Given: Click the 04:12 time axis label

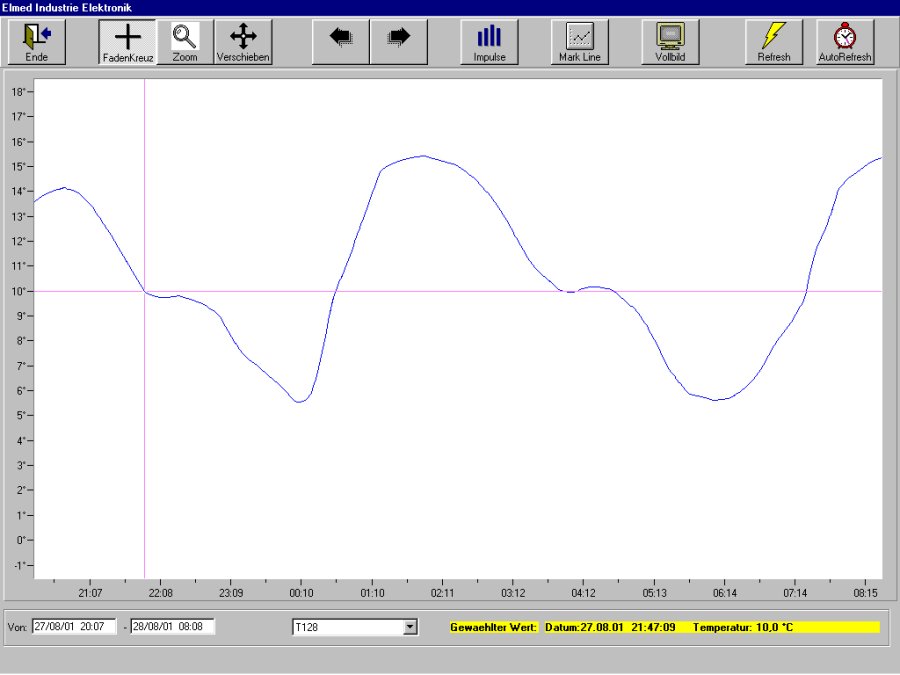Looking at the screenshot, I should tap(583, 593).
